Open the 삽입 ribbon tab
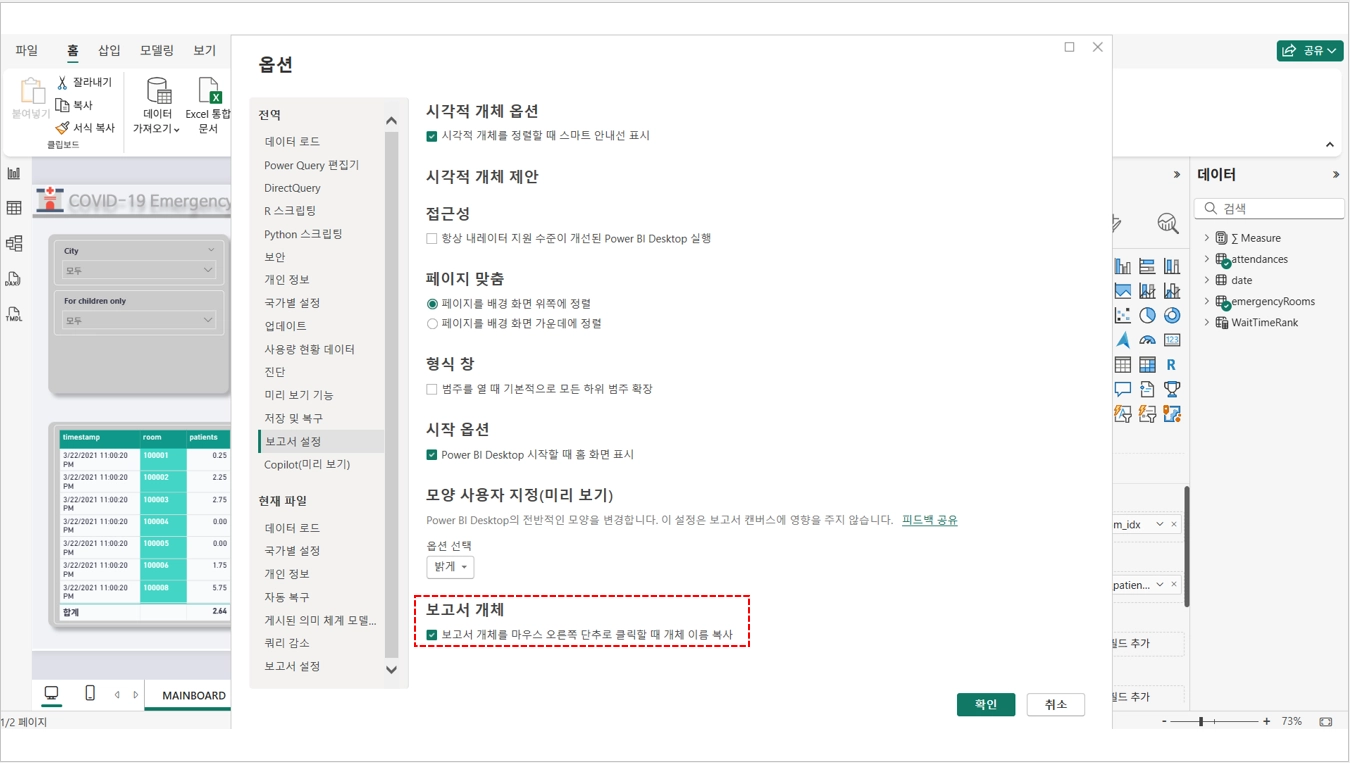This screenshot has height=763, width=1350. pos(109,50)
